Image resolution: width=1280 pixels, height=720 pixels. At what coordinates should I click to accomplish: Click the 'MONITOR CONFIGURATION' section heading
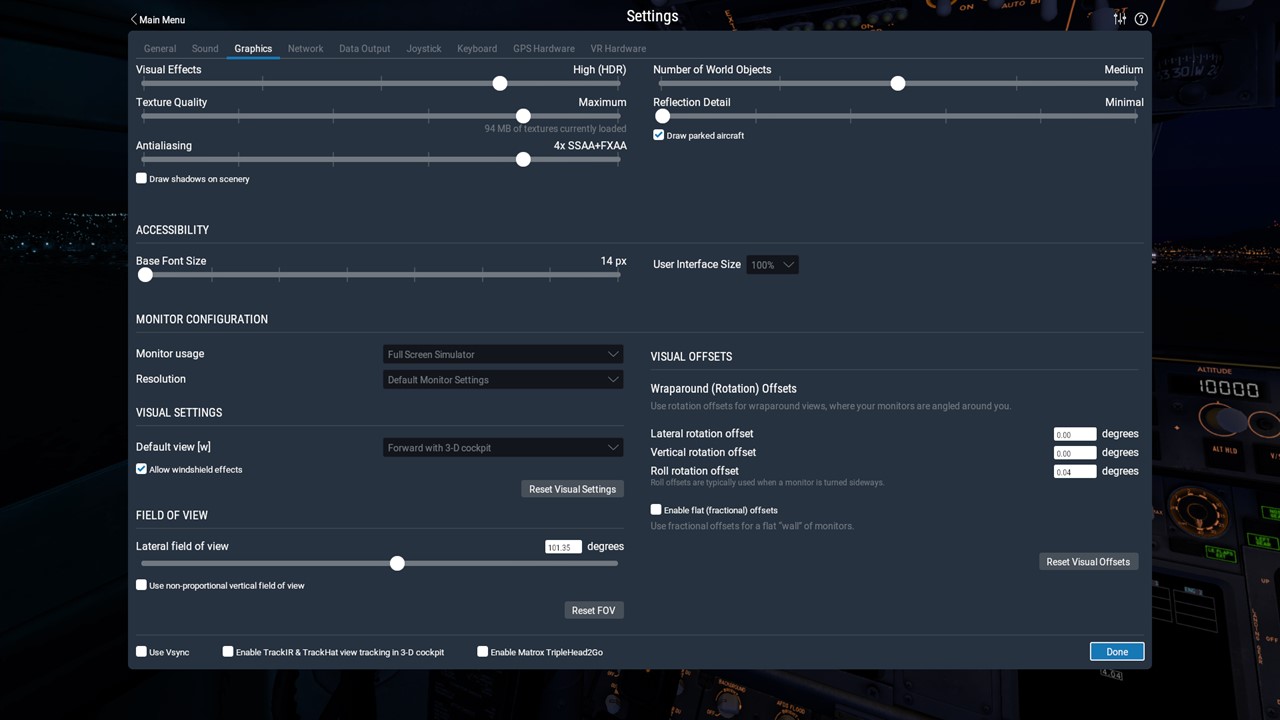[x=202, y=319]
